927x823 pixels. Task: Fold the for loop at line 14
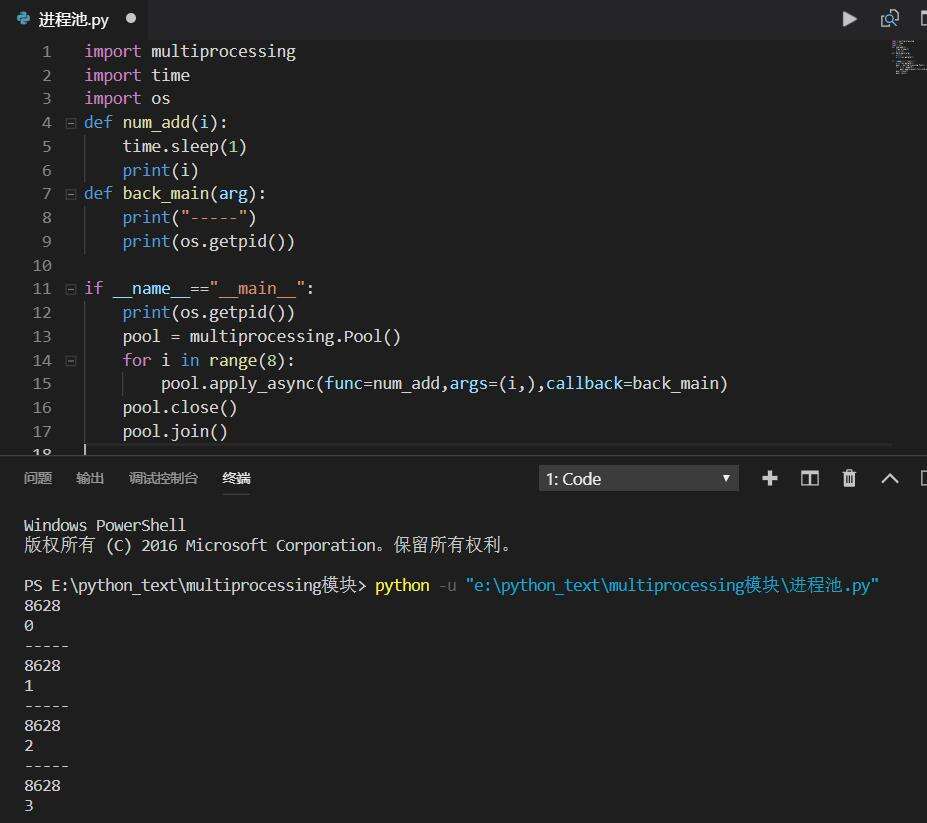coord(70,360)
